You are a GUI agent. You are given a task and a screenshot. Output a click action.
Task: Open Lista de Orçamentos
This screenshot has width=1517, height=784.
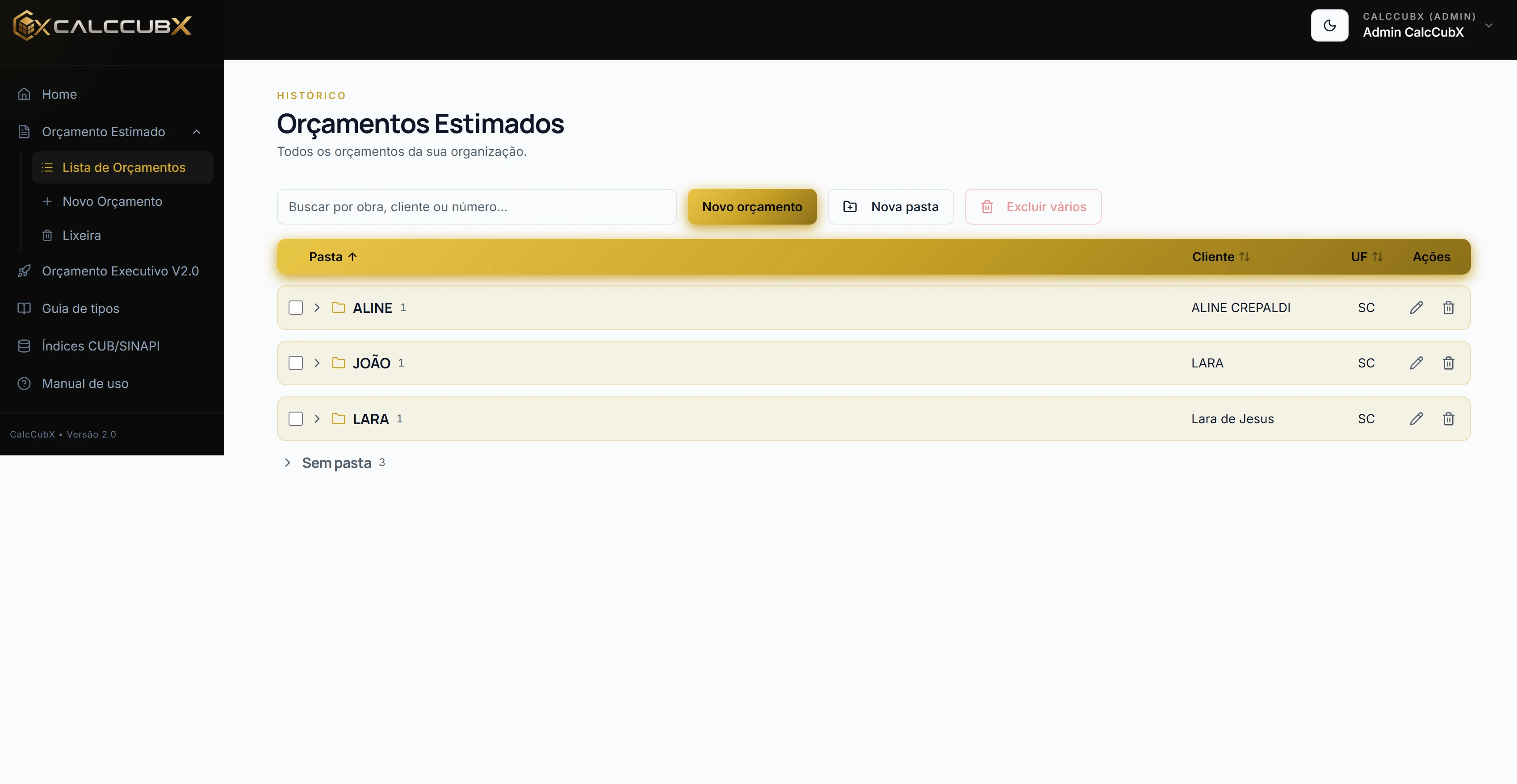122,168
